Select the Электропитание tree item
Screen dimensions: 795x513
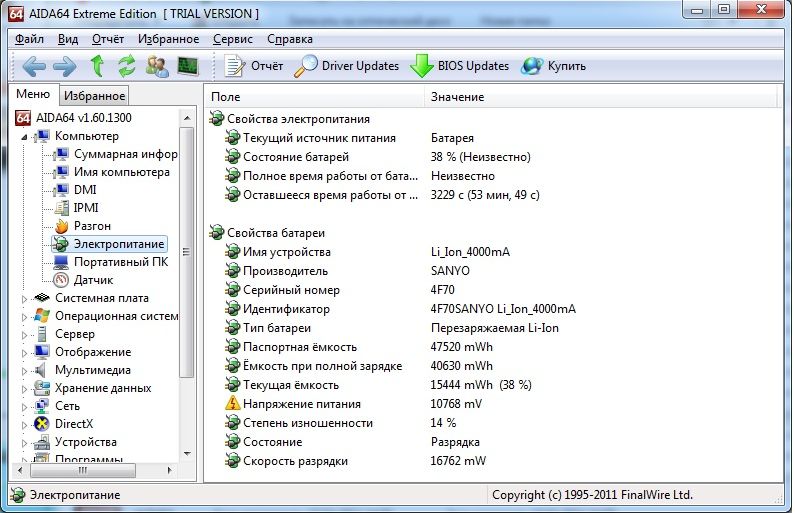tap(119, 244)
